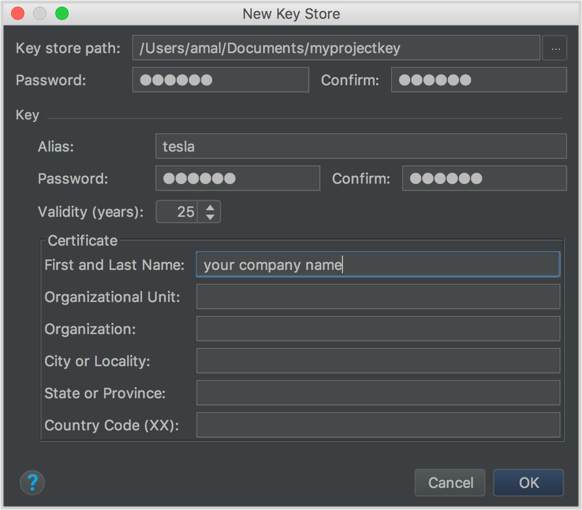Image resolution: width=582 pixels, height=510 pixels.
Task: Select the key store Confirm password field
Action: click(x=479, y=80)
